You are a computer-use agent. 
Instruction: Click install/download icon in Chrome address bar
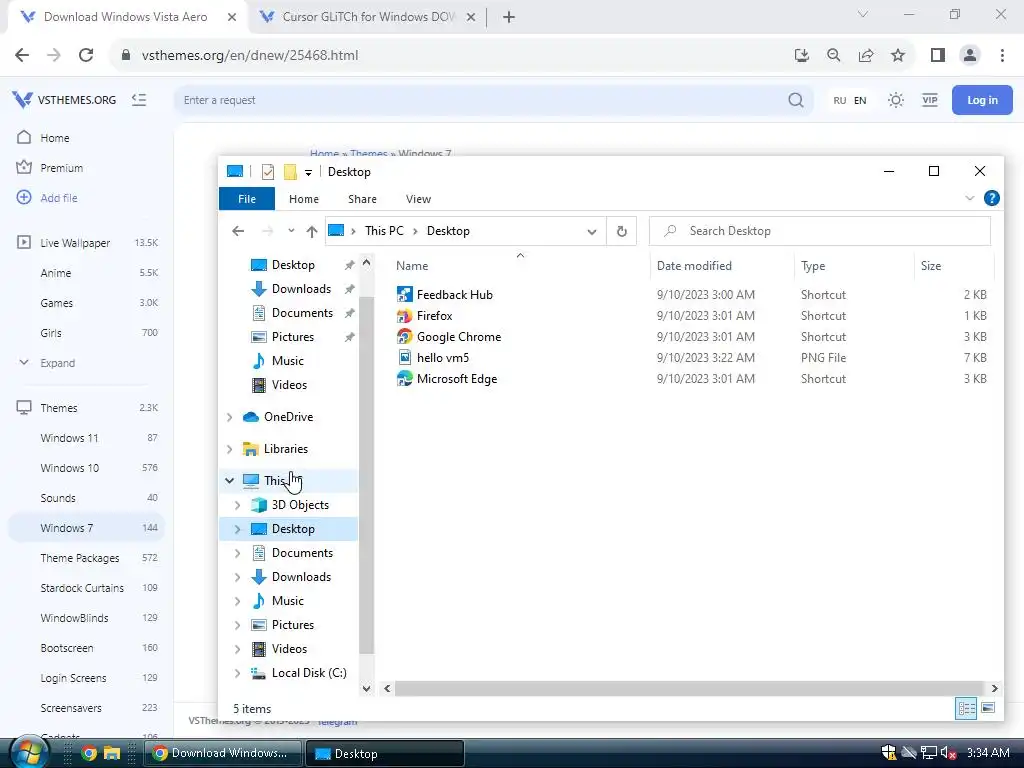coord(801,56)
